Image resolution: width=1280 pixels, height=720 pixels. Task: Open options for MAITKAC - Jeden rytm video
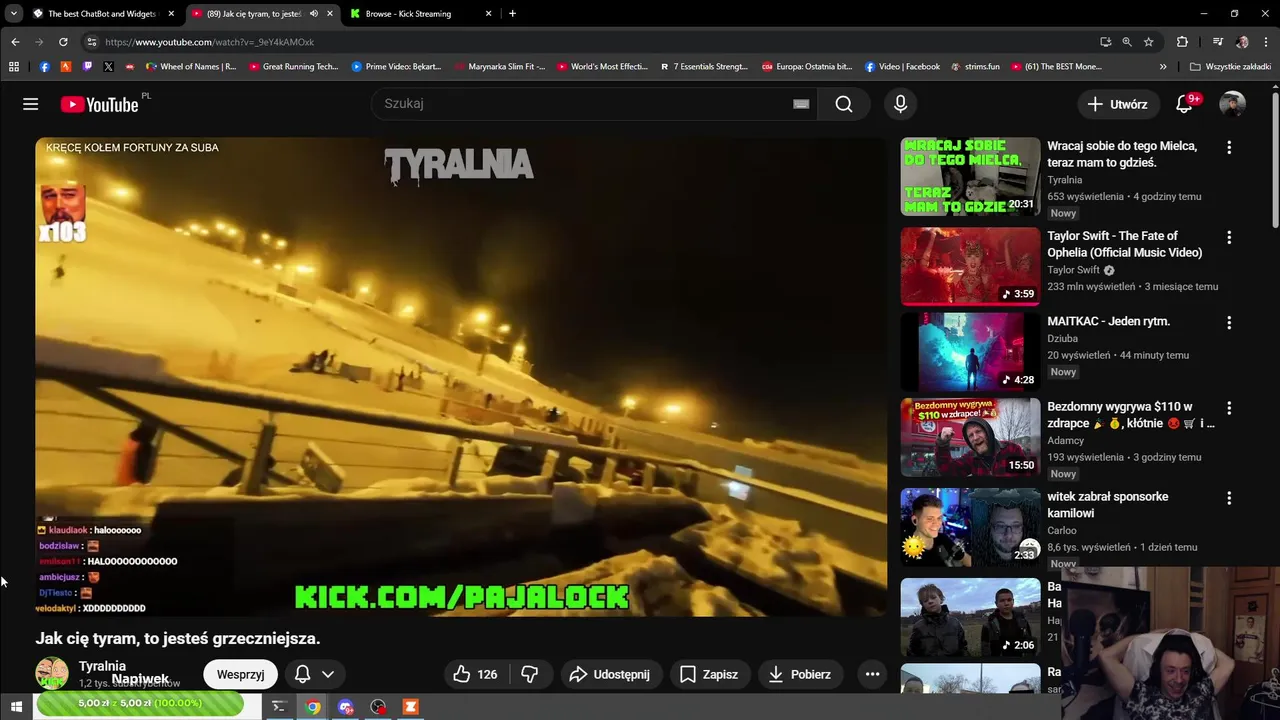pos(1229,323)
